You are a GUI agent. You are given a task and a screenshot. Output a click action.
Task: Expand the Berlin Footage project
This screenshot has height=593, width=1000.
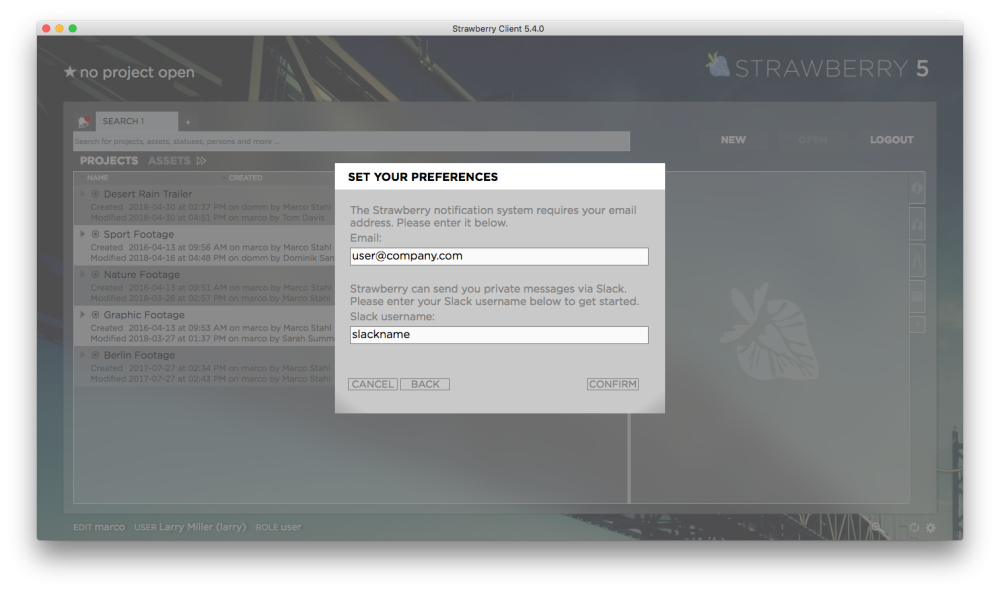(82, 355)
